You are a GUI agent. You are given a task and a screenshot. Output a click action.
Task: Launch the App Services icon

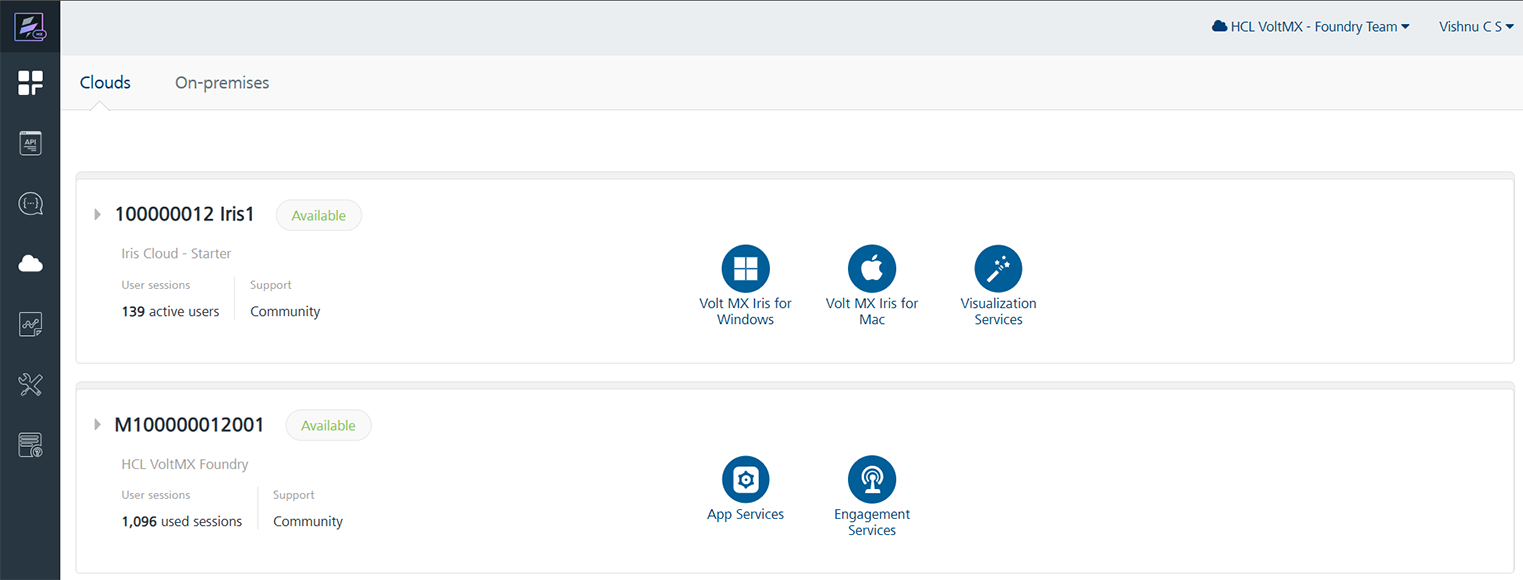coord(745,480)
